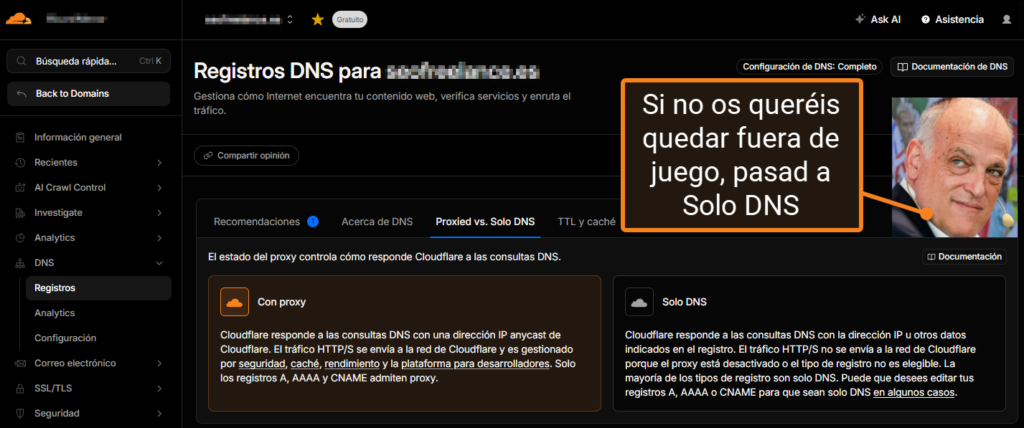Click the orange Con proxy cloud icon
Screen dimensions: 1024x428
pos(234,302)
